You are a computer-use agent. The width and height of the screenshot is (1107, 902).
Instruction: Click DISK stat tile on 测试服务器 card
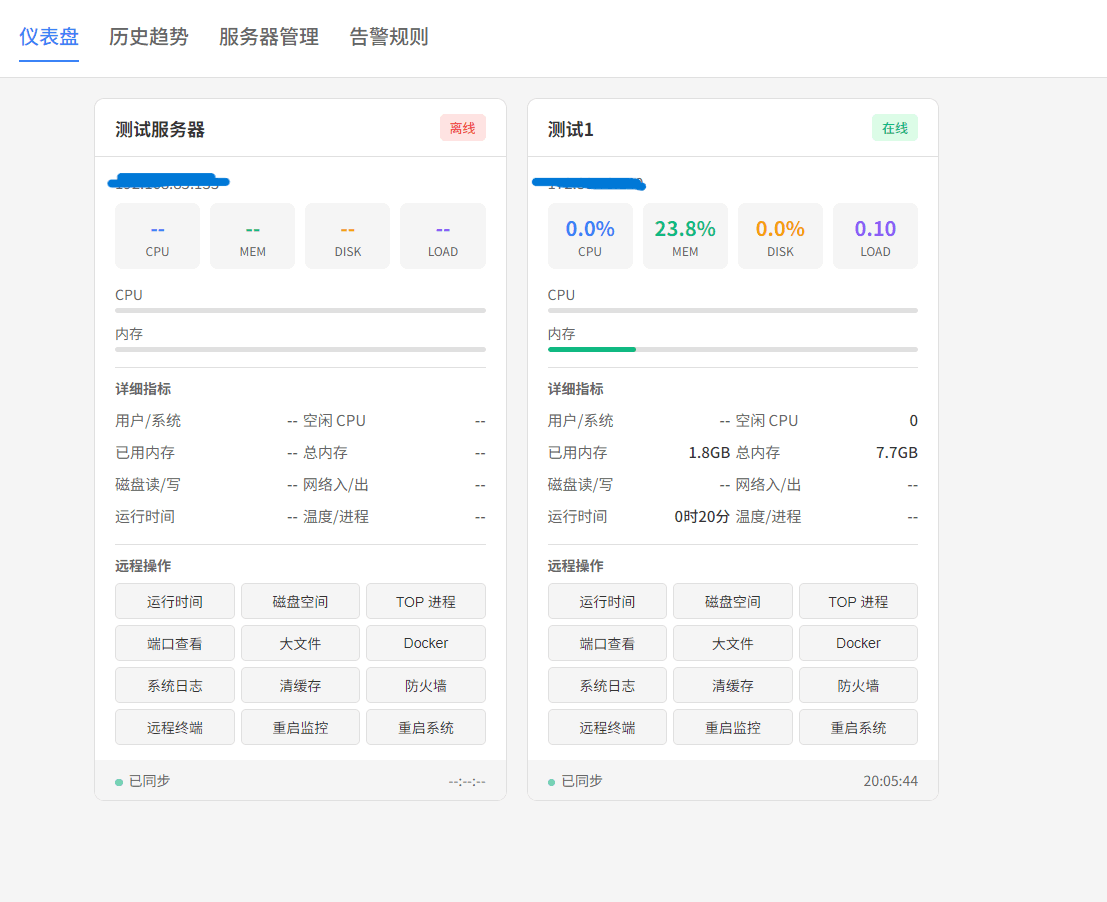(x=347, y=236)
